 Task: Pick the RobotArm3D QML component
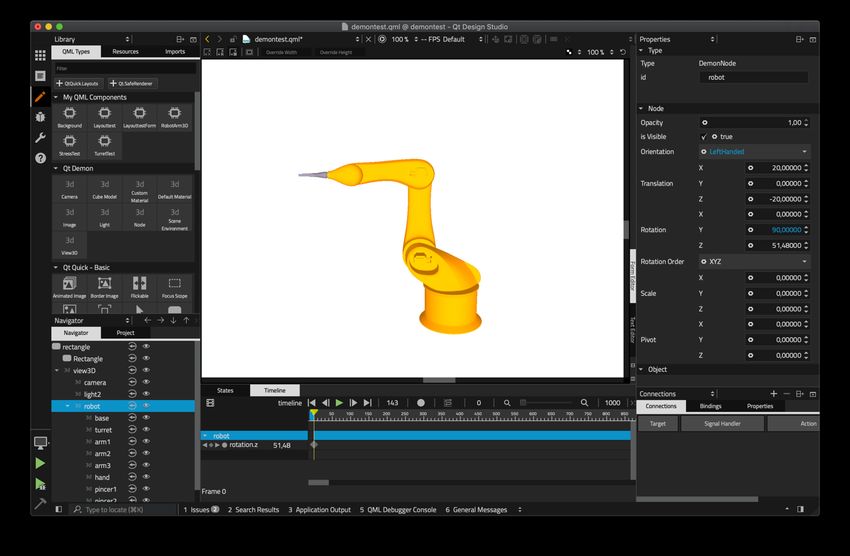[174, 117]
